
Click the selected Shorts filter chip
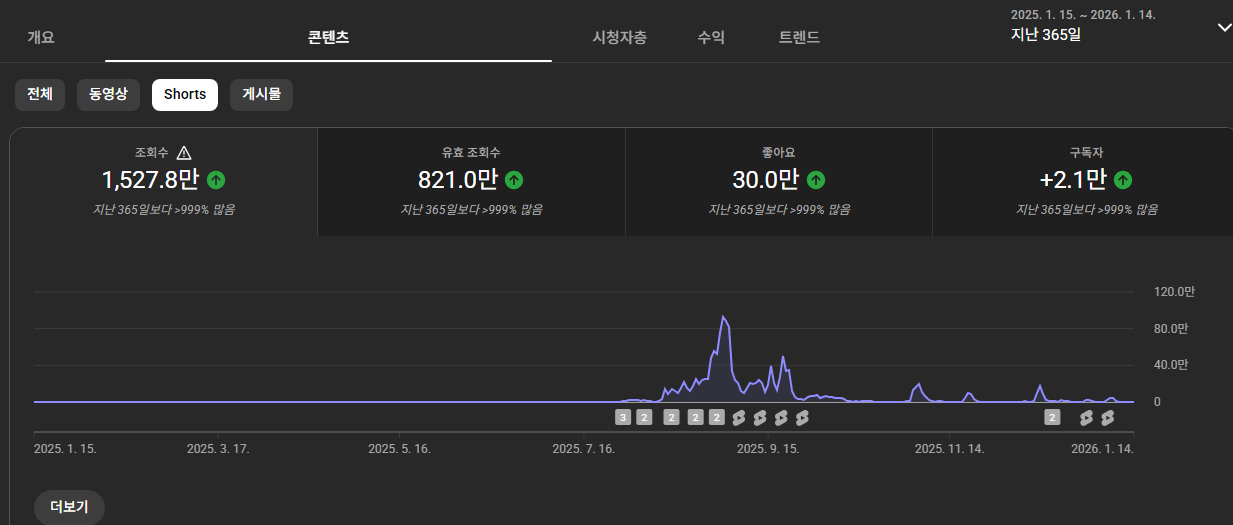(185, 95)
